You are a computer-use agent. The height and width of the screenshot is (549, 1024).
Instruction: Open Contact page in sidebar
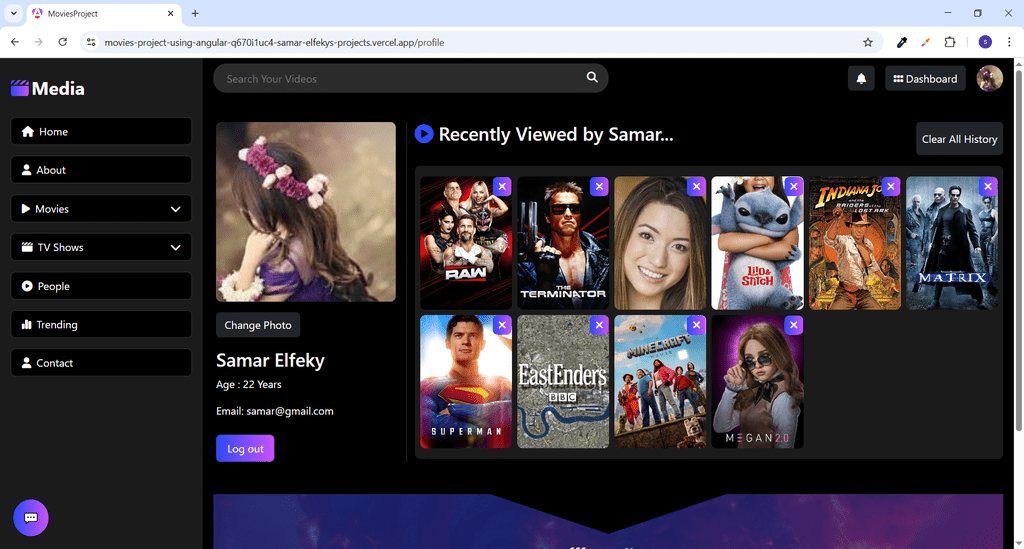101,363
